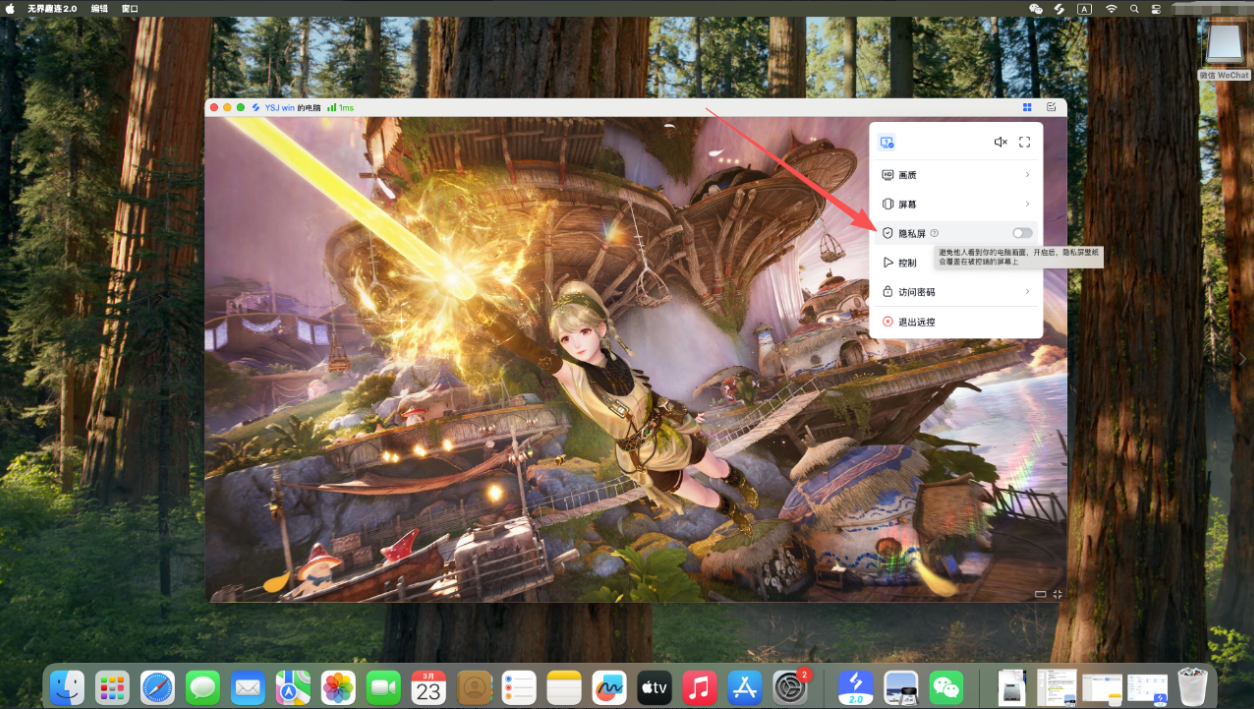Click the blue remote screen icon in panel
This screenshot has width=1254, height=709.
pyautogui.click(x=886, y=142)
